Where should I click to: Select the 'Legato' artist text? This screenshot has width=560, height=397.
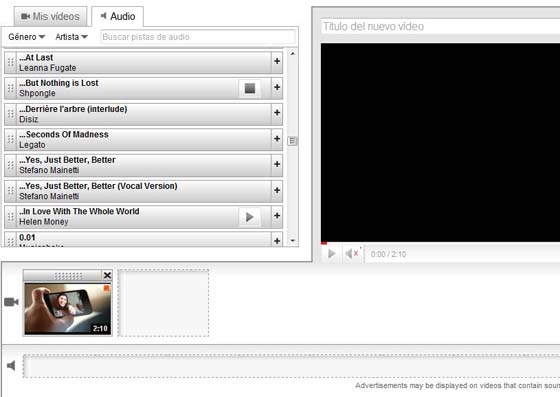coord(32,145)
